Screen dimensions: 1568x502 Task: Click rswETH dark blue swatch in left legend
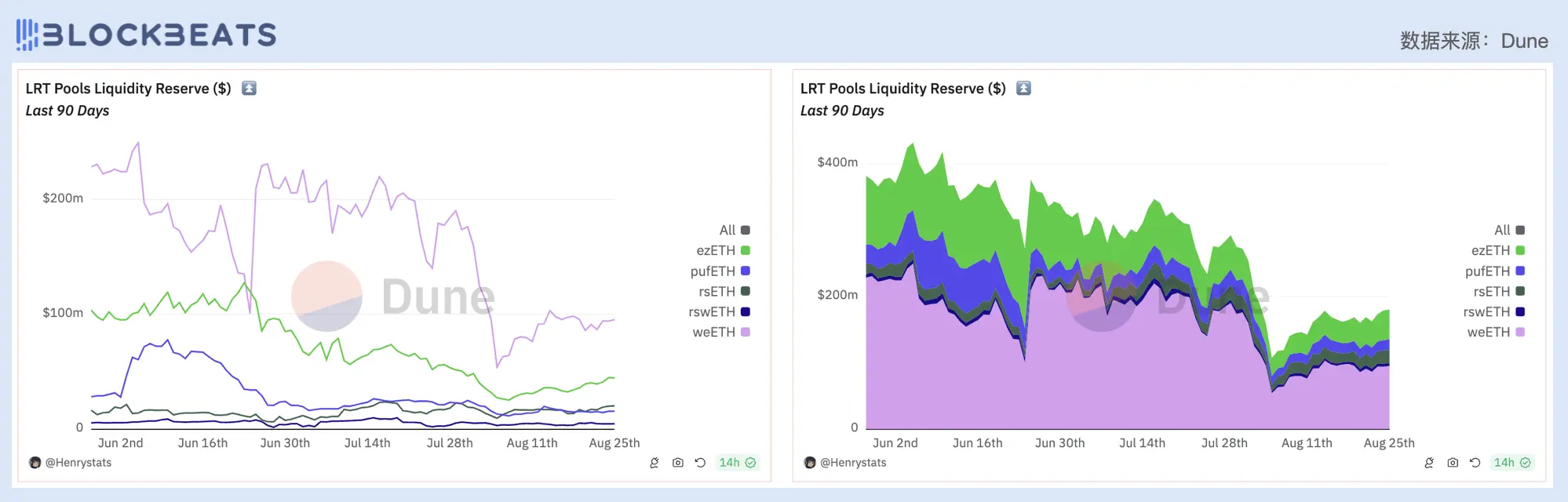pos(746,311)
